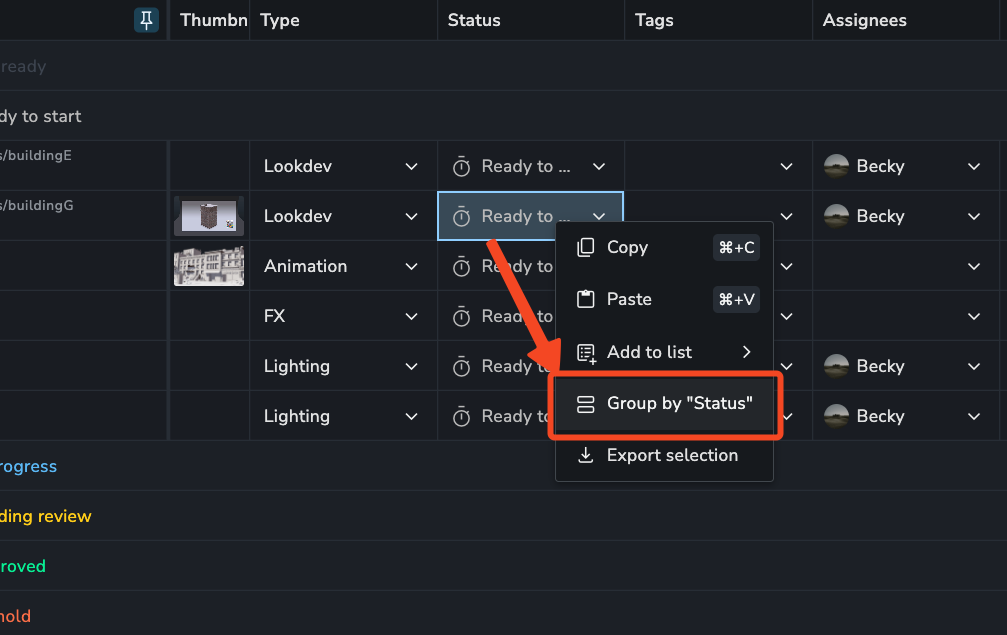Screen dimensions: 1007x635
Task: Click the Group by "Status" rows icon
Action: tap(586, 404)
